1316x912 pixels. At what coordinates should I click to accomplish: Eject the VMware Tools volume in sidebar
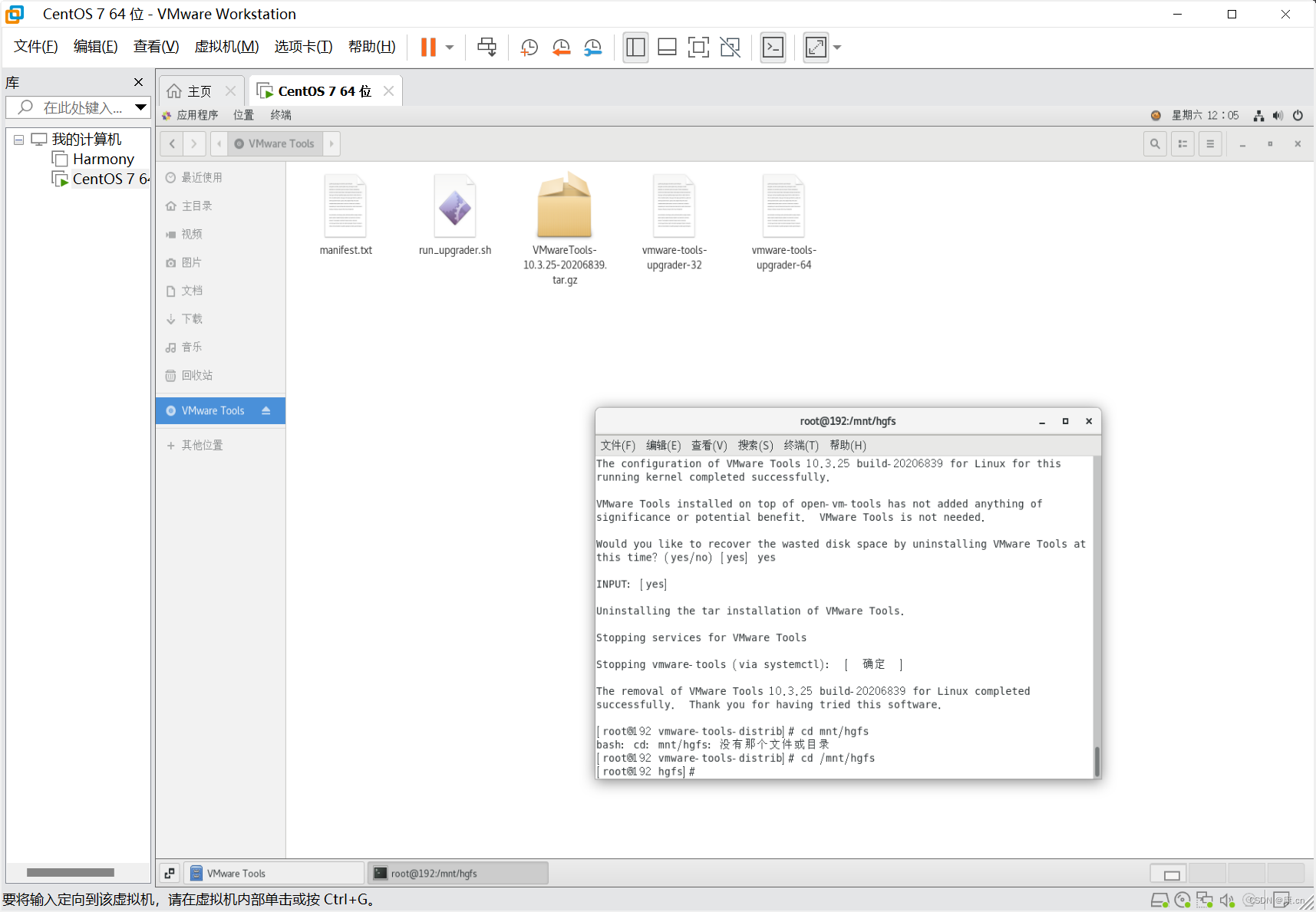[266, 410]
